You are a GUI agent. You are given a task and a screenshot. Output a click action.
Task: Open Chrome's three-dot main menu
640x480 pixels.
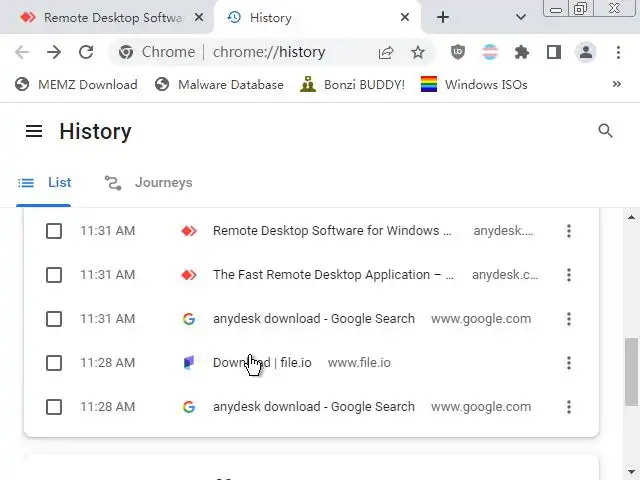pyautogui.click(x=618, y=52)
